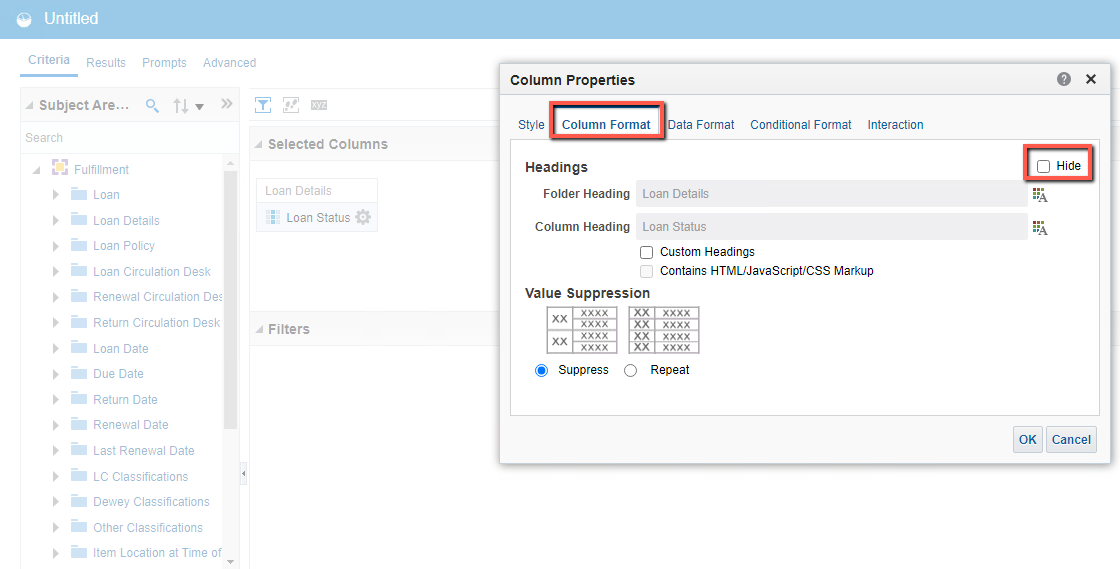Click the Loan Details column group header
This screenshot has width=1120, height=569.
316,191
